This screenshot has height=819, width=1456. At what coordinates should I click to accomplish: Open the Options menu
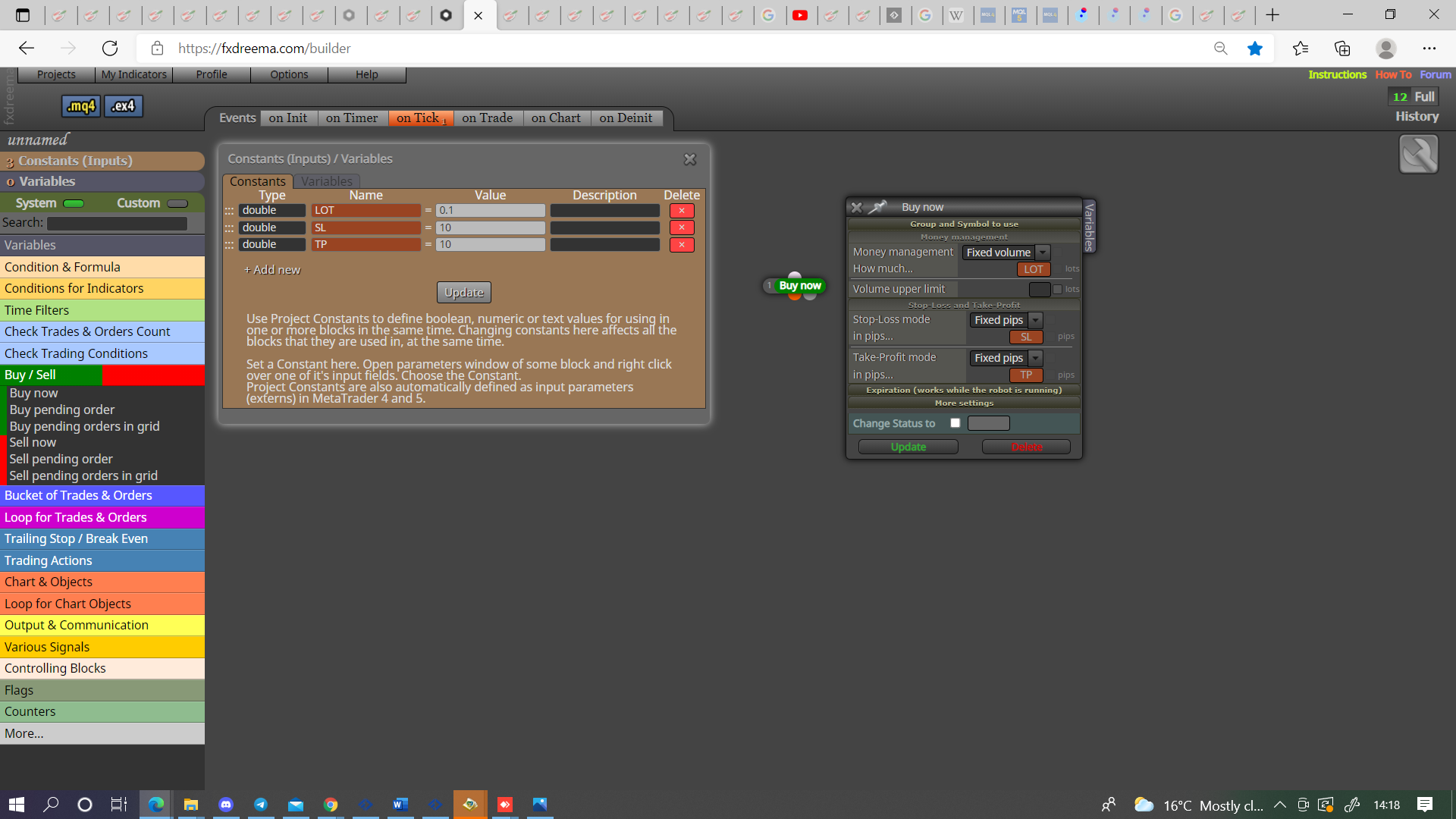tap(289, 74)
